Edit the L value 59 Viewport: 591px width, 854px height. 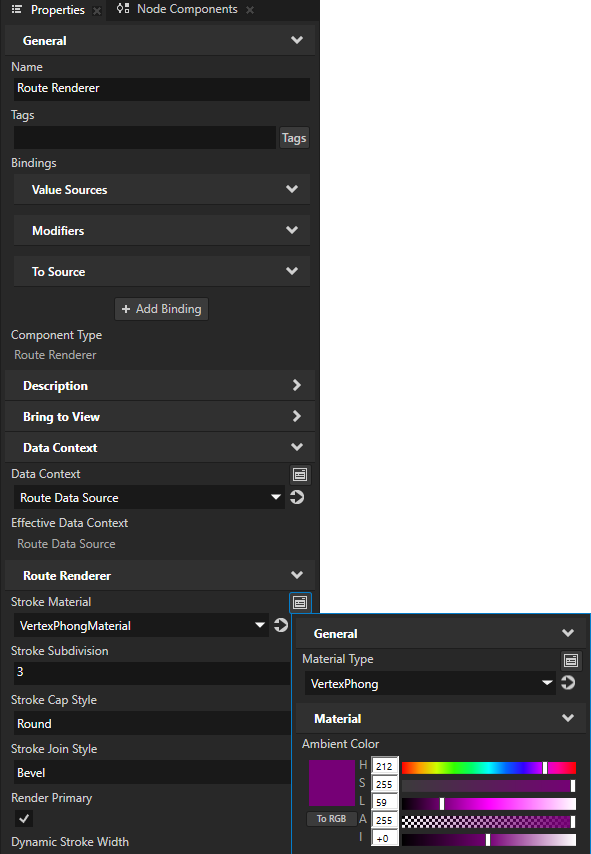(x=385, y=802)
